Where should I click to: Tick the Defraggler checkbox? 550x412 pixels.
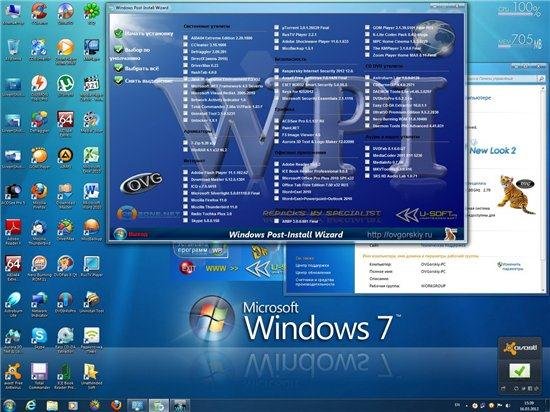pos(185,51)
